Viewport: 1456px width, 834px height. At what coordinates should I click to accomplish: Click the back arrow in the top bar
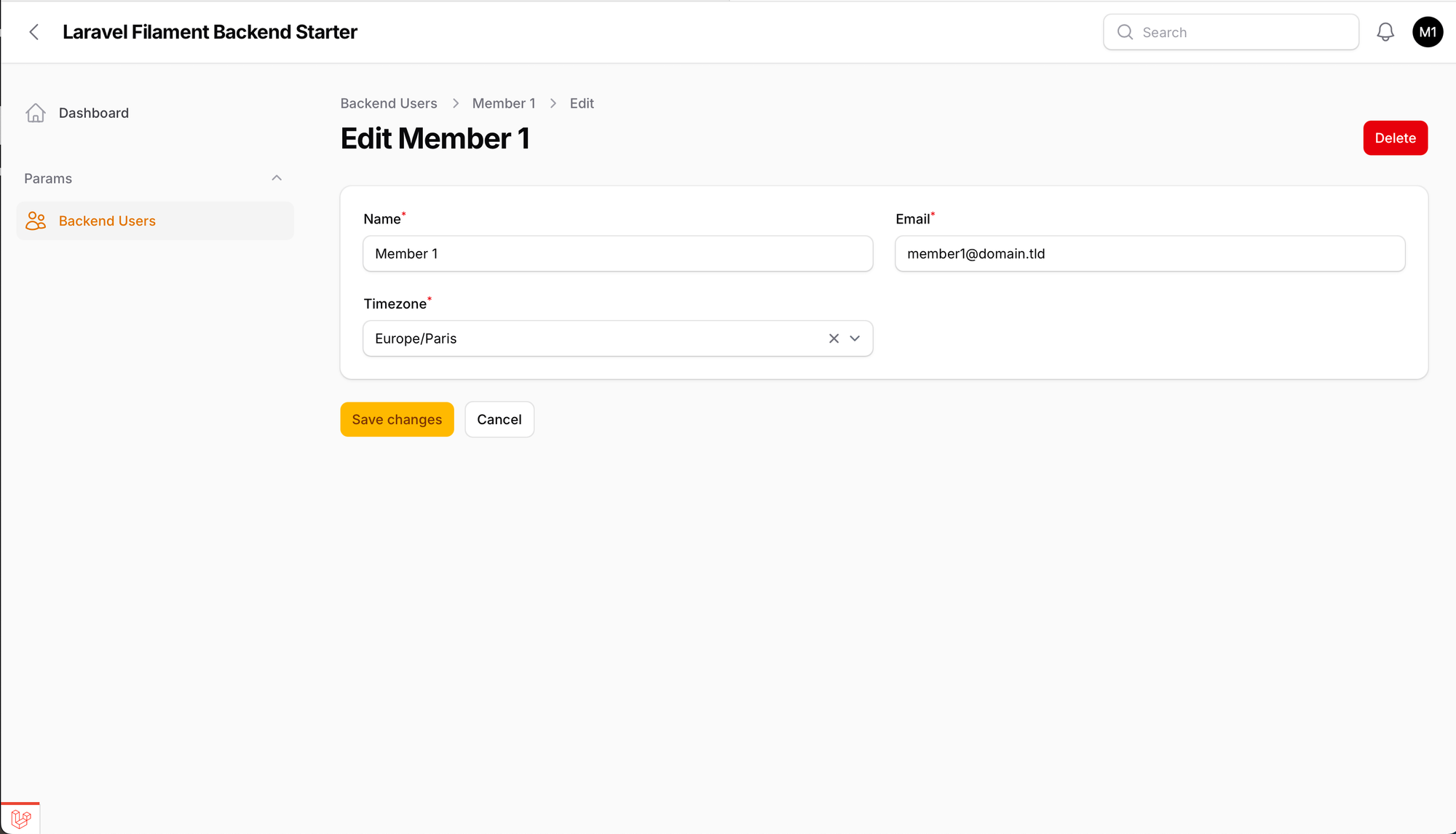[34, 31]
